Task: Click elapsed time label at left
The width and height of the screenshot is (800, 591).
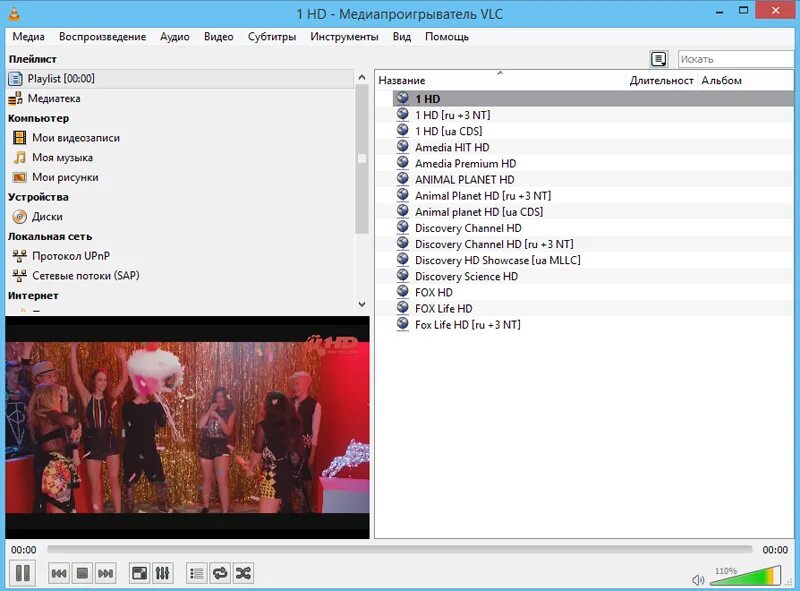Action: coord(23,550)
